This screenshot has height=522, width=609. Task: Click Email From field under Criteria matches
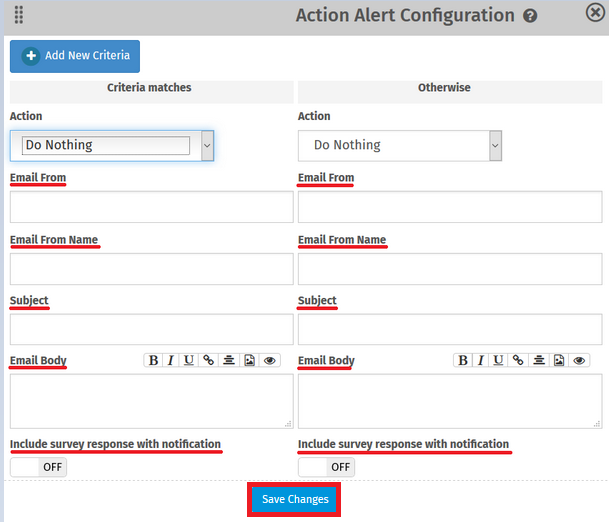click(x=151, y=207)
